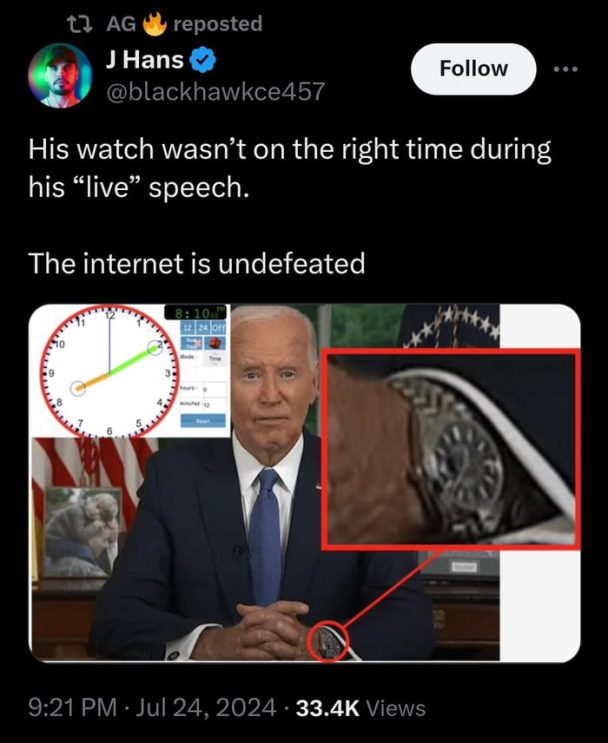Select the 12 hour format button
The height and width of the screenshot is (743, 608).
tap(188, 327)
